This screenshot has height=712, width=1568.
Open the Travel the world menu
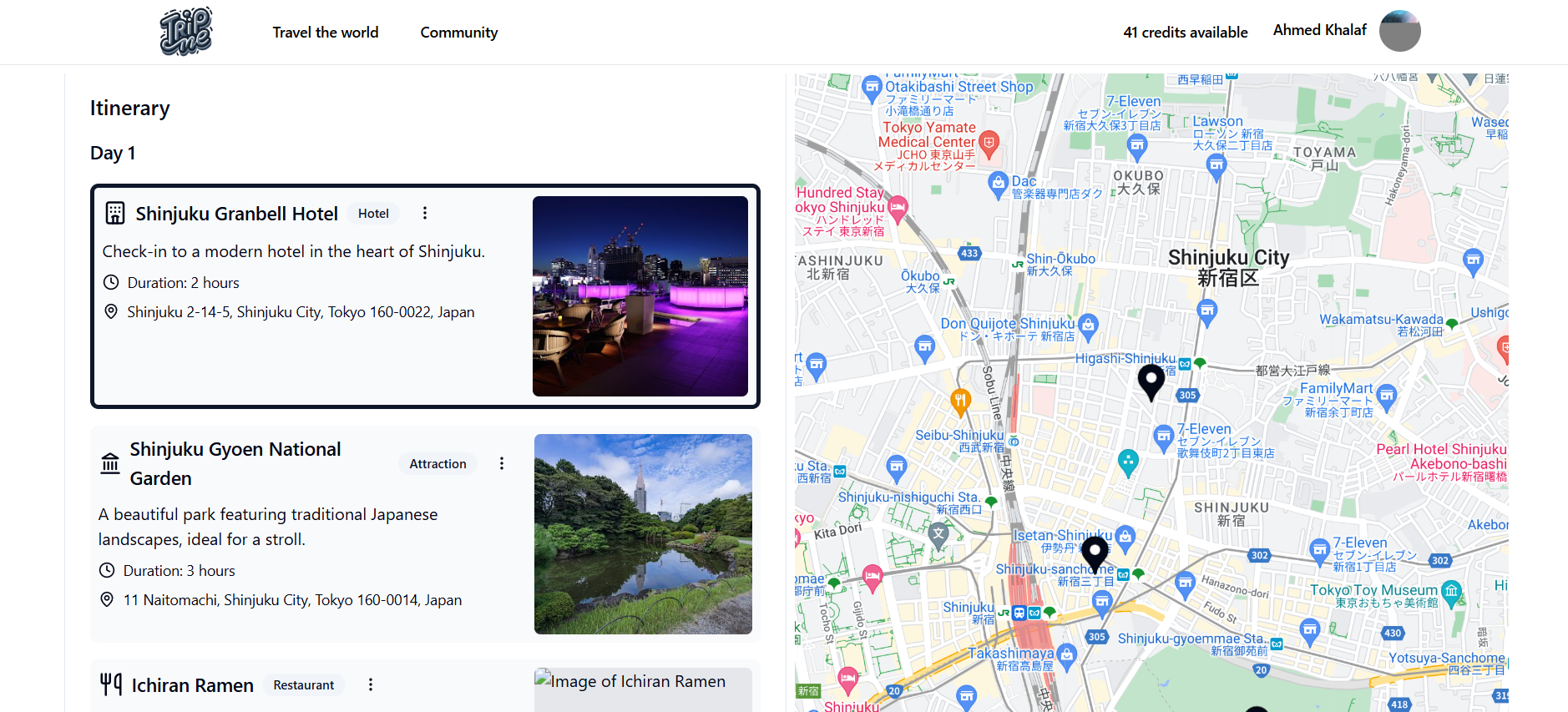[x=325, y=33]
